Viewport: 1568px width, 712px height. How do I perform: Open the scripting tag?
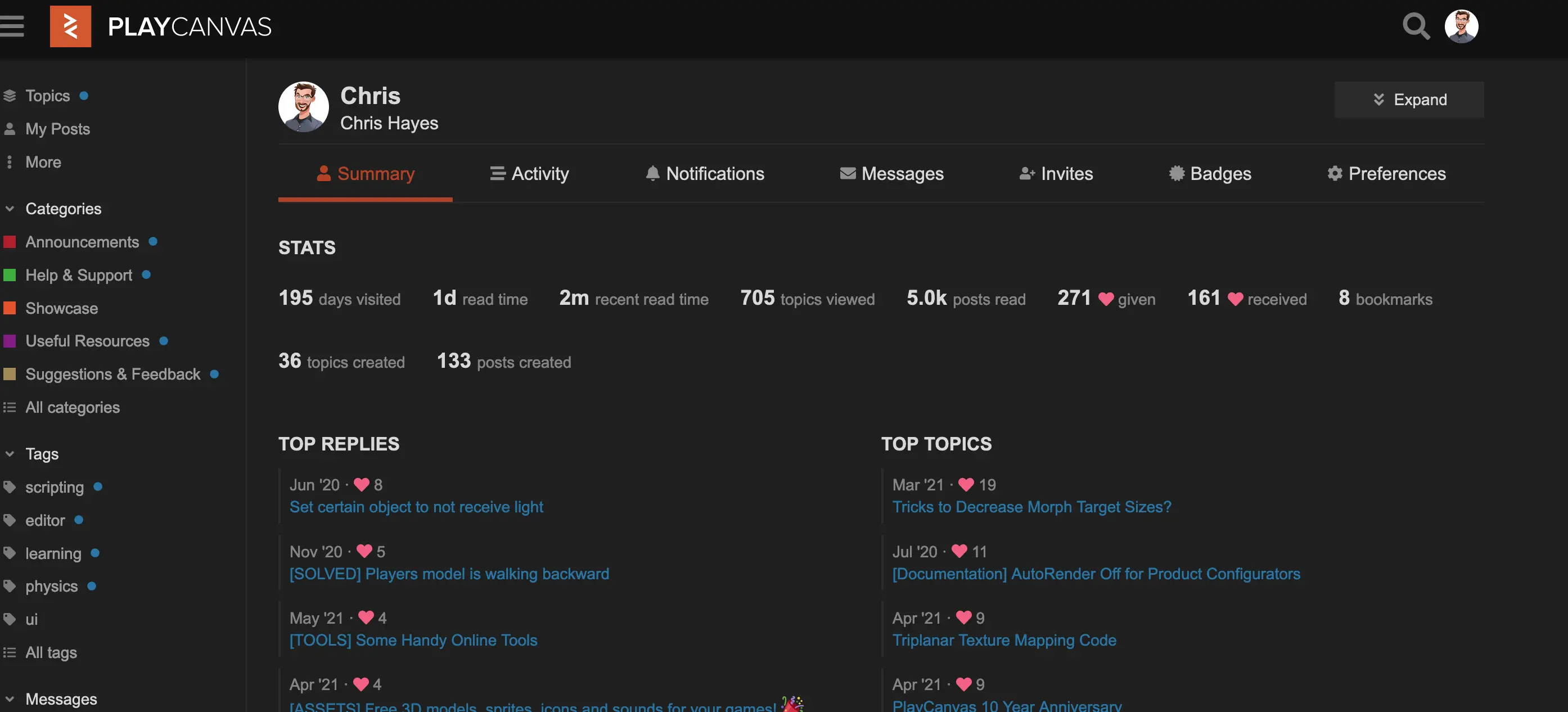click(55, 488)
